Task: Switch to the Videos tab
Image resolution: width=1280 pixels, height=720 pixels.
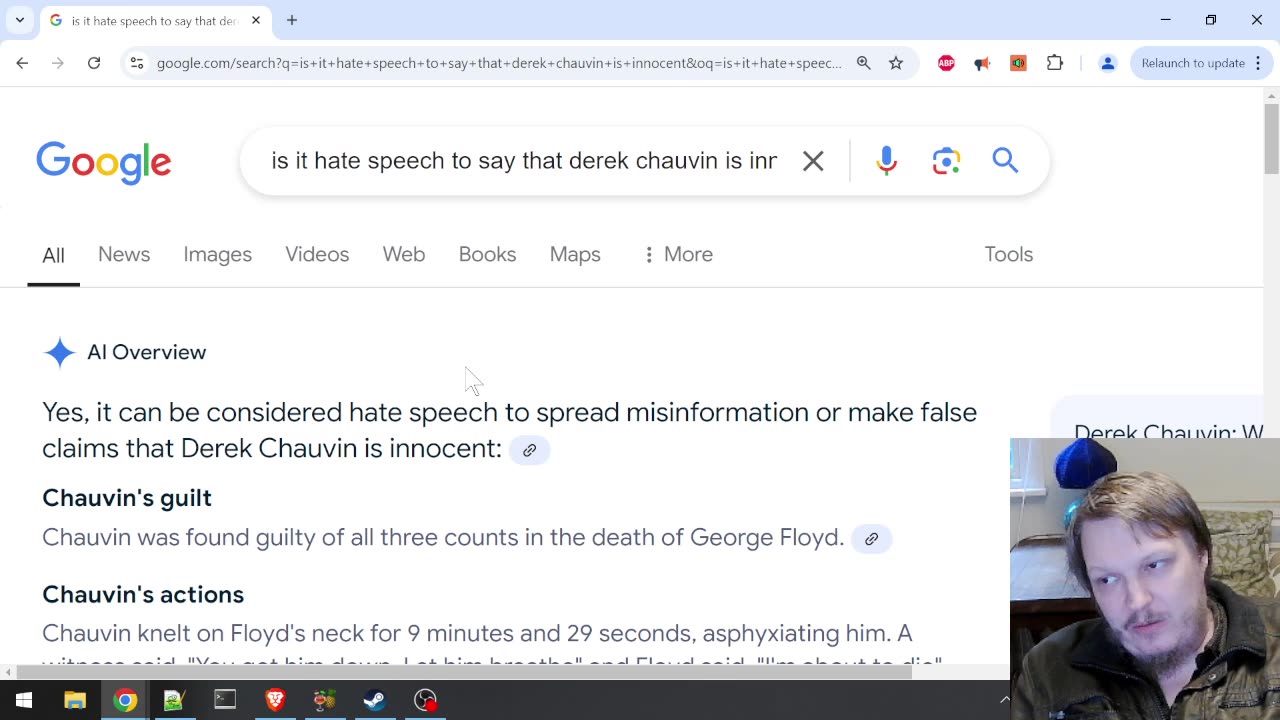Action: (317, 254)
